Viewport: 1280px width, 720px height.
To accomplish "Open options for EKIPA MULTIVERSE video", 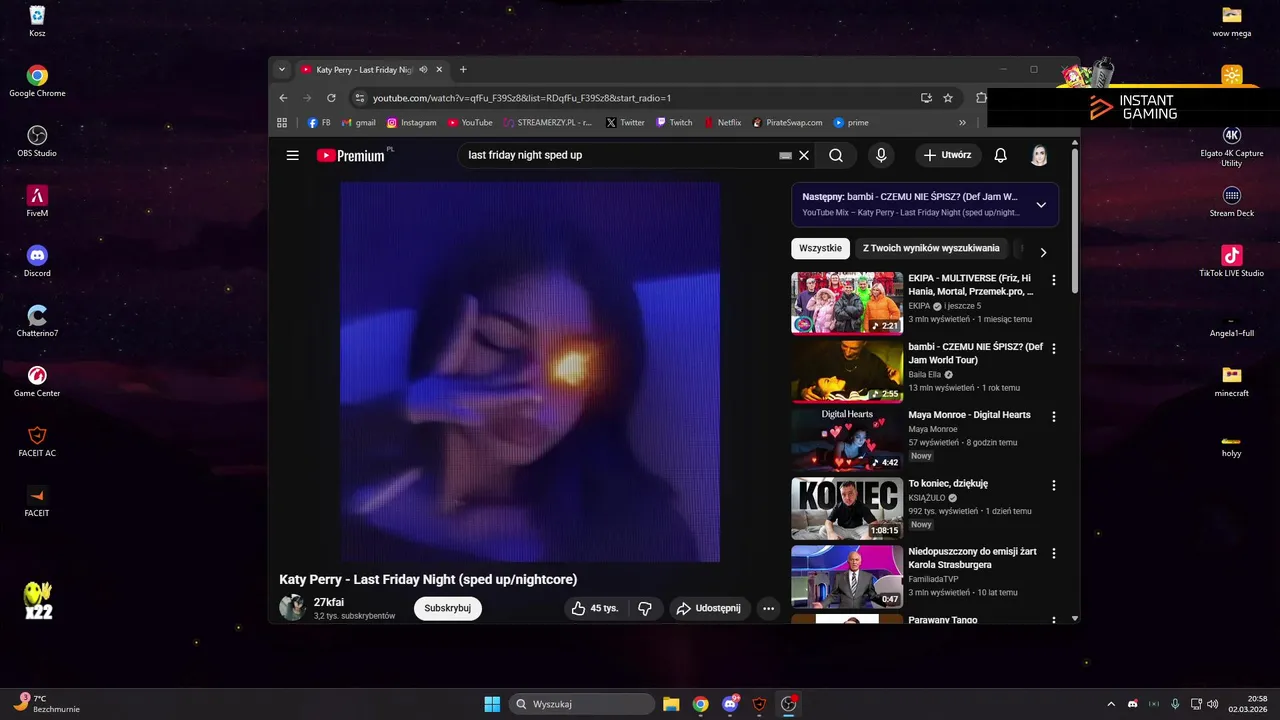I will tap(1053, 281).
